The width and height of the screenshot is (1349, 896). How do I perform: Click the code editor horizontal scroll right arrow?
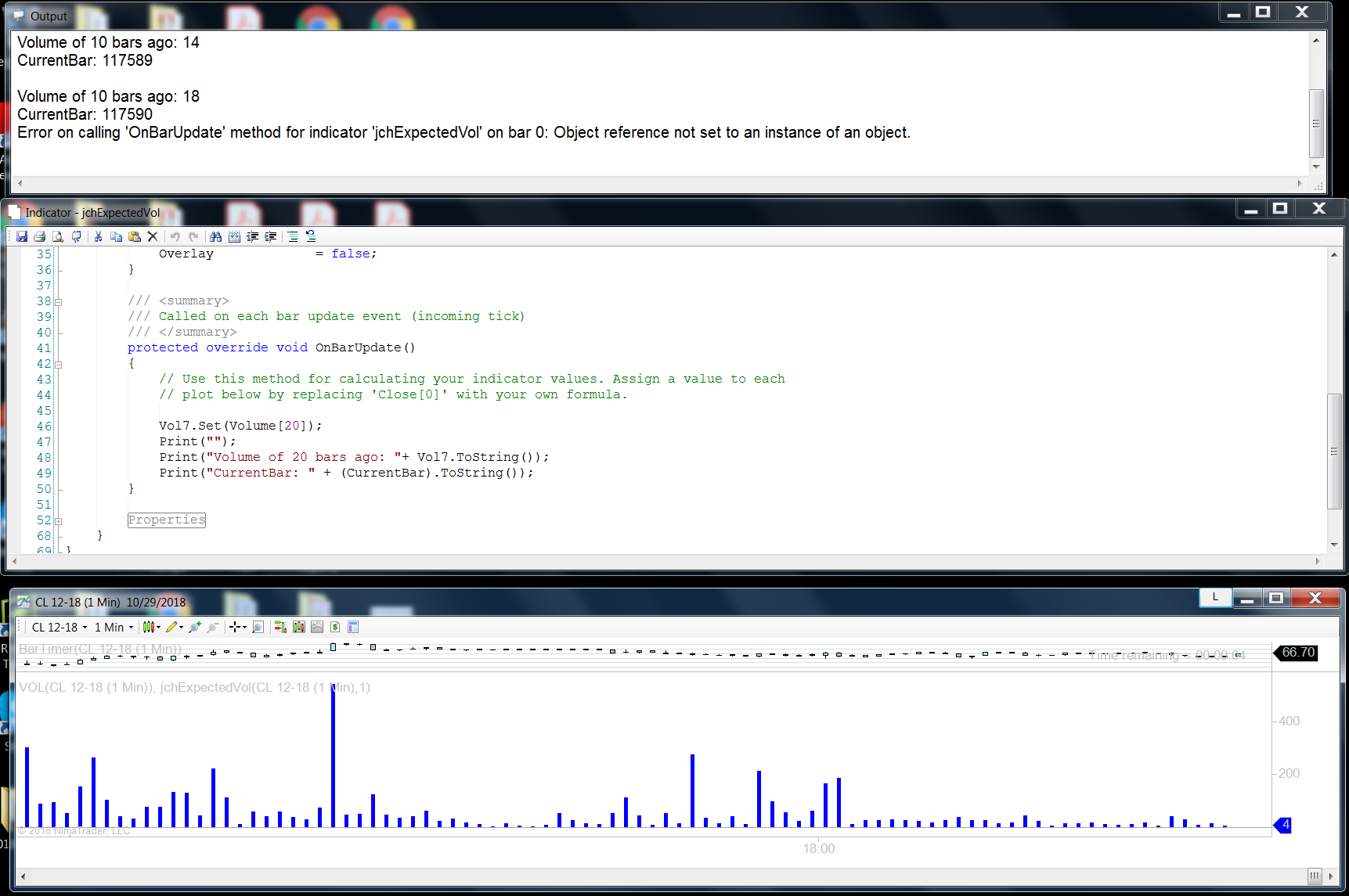(x=1318, y=561)
